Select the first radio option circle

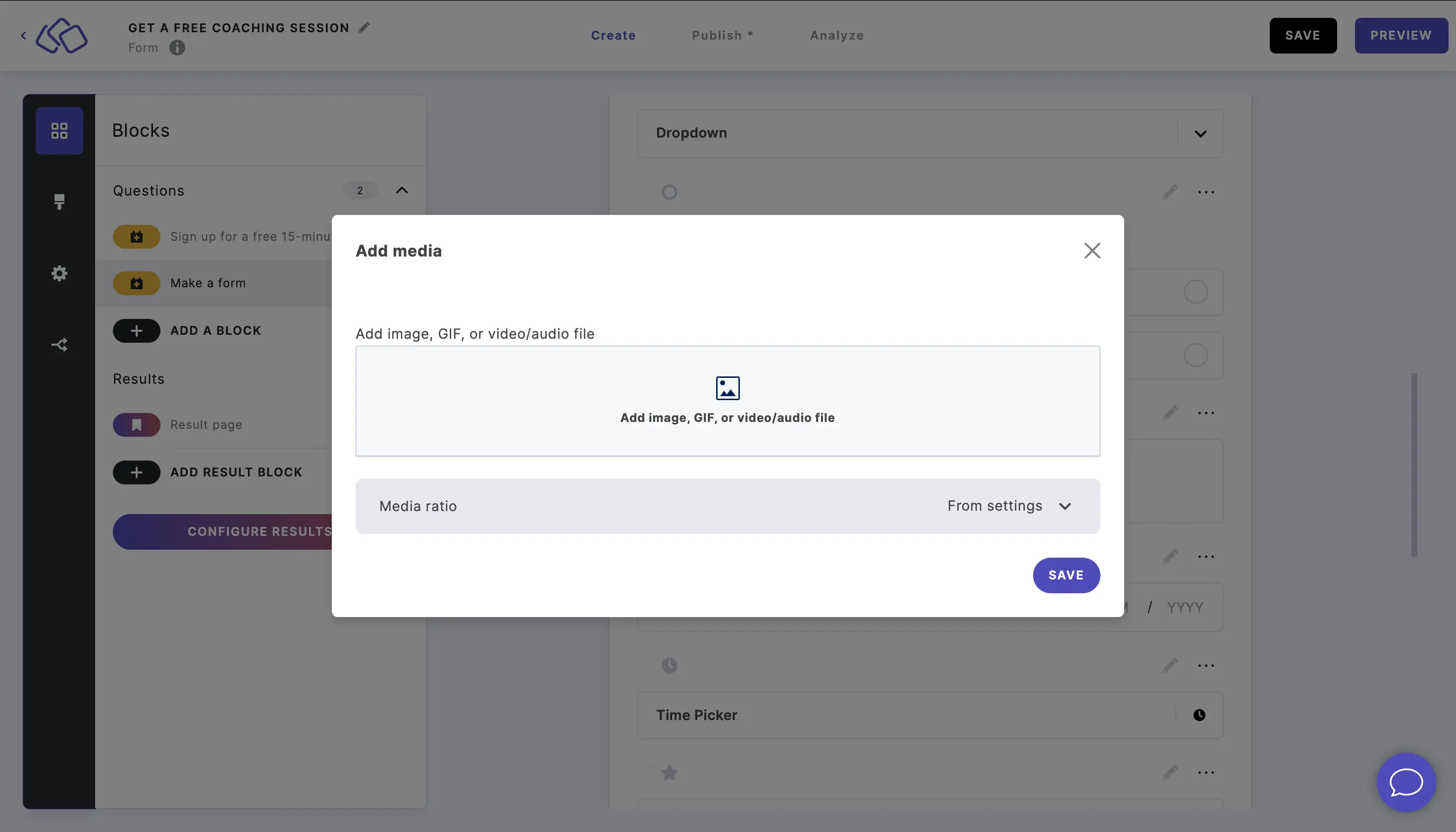pos(1196,292)
